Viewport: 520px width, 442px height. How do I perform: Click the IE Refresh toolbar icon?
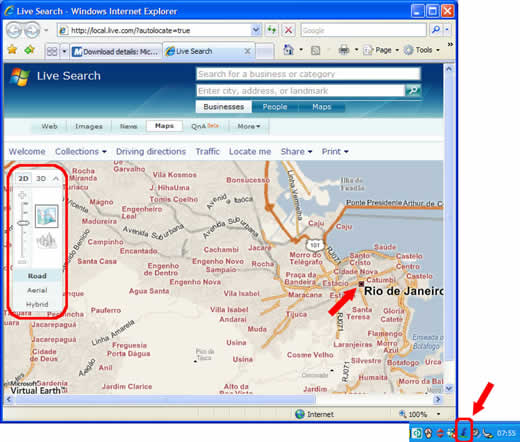coord(272,30)
